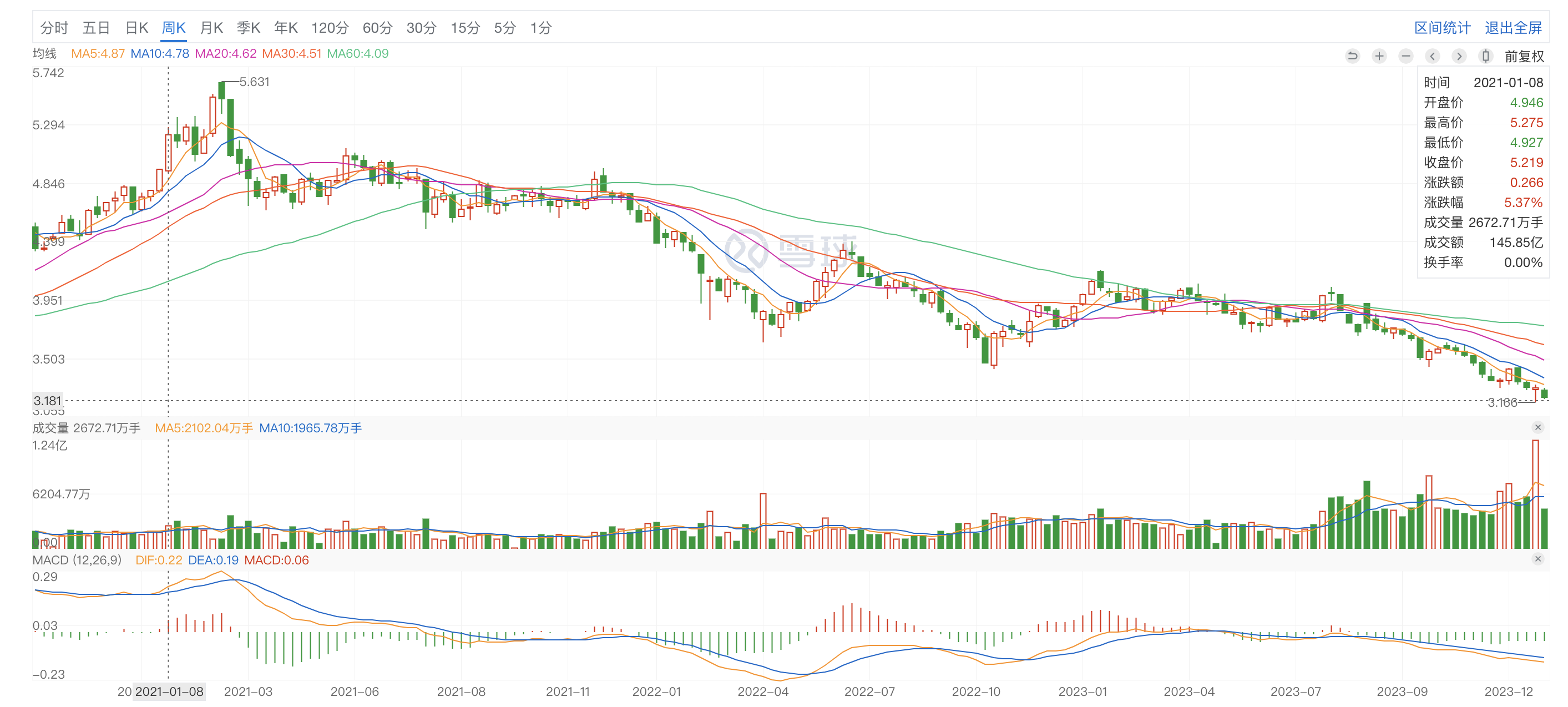Select the 分时 intraday tab
The image size is (1568, 707).
pyautogui.click(x=54, y=28)
